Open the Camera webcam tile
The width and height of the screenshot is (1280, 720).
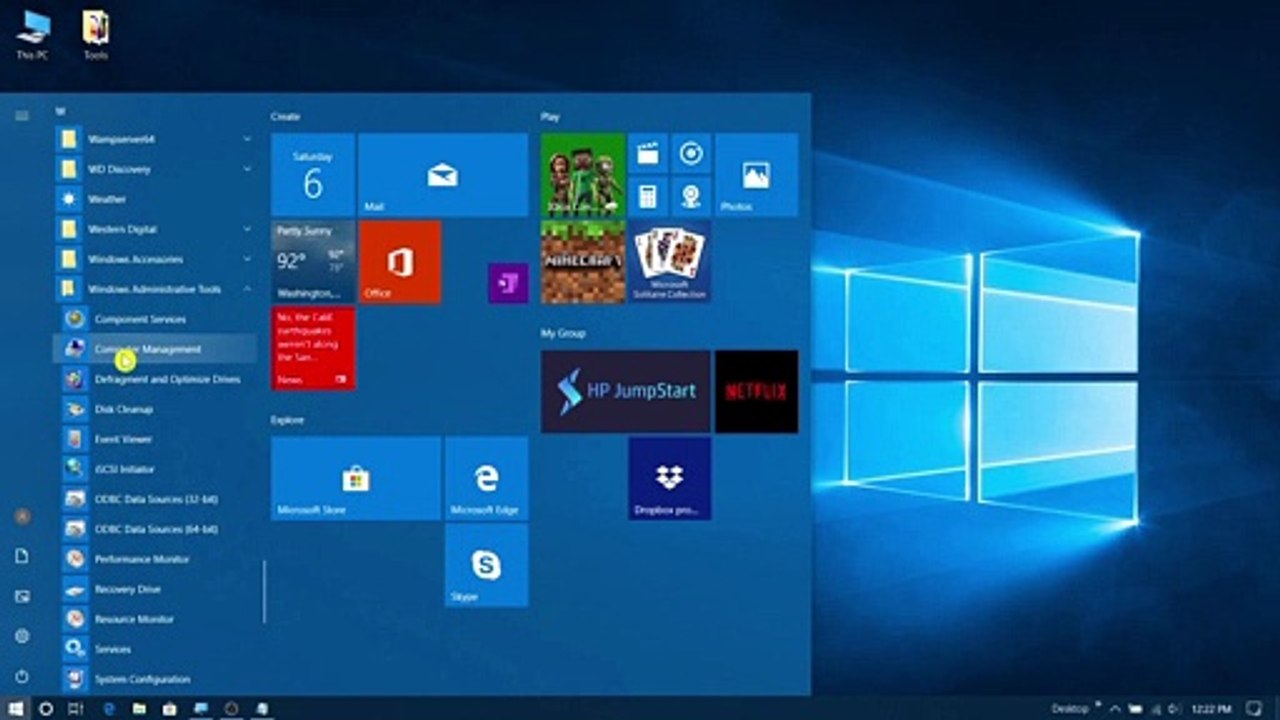click(691, 196)
